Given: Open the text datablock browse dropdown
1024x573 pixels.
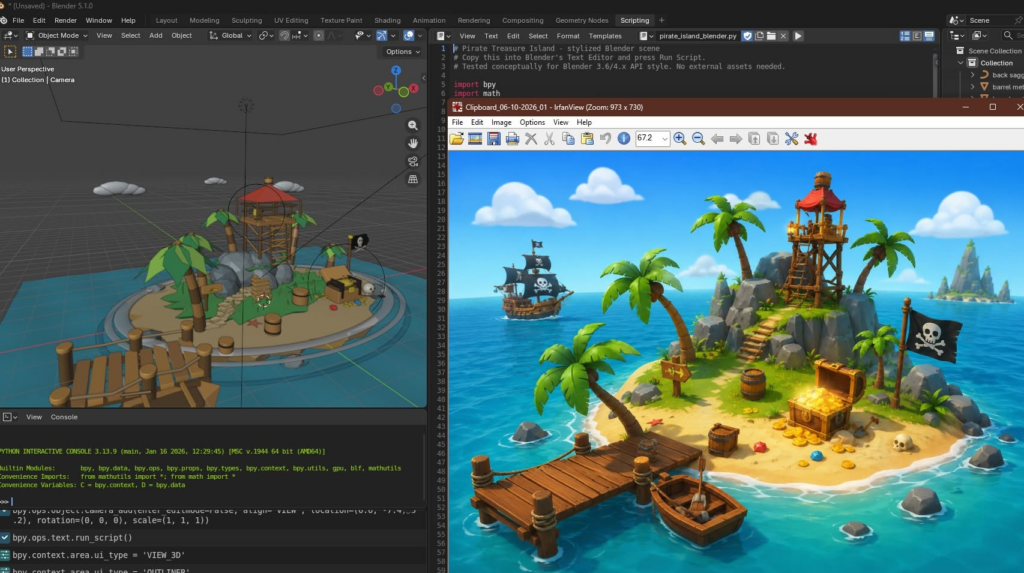Looking at the screenshot, I should [x=647, y=36].
